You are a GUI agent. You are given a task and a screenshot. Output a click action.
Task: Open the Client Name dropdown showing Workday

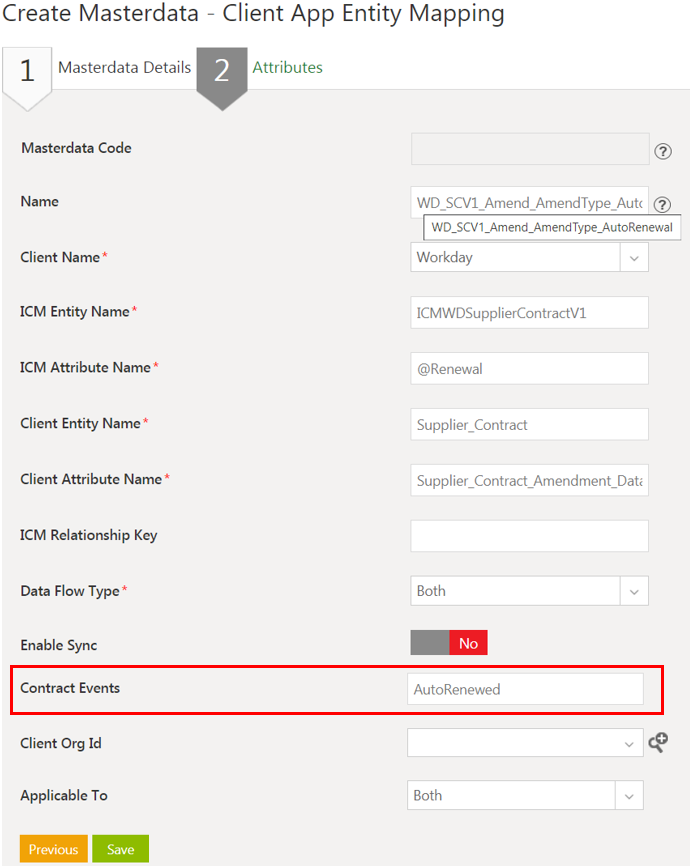coord(634,257)
